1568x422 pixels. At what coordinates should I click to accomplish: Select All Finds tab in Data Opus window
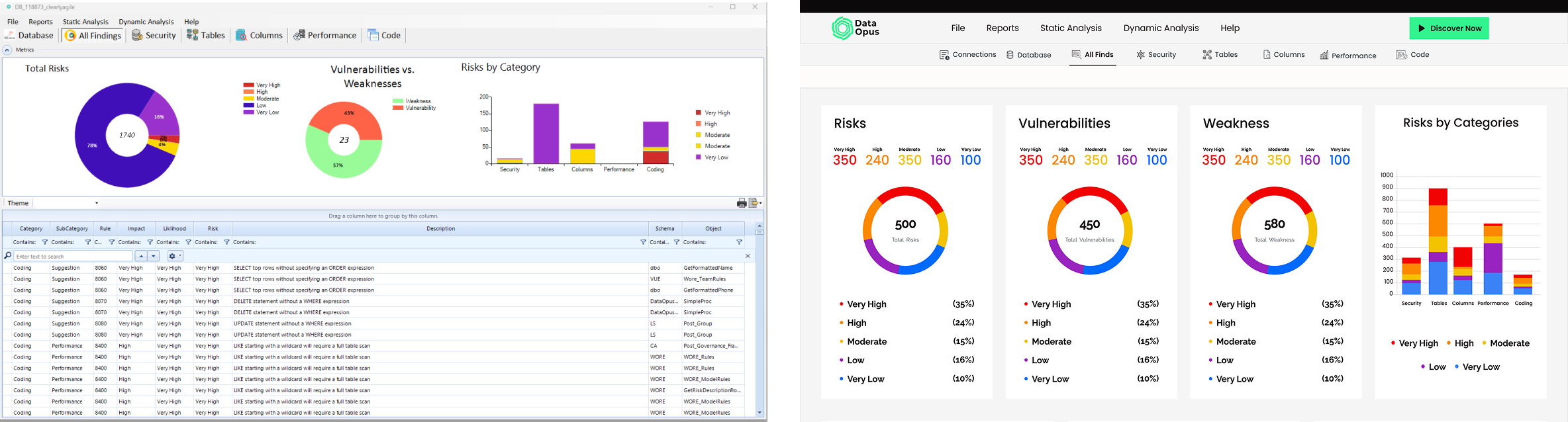coord(1093,55)
